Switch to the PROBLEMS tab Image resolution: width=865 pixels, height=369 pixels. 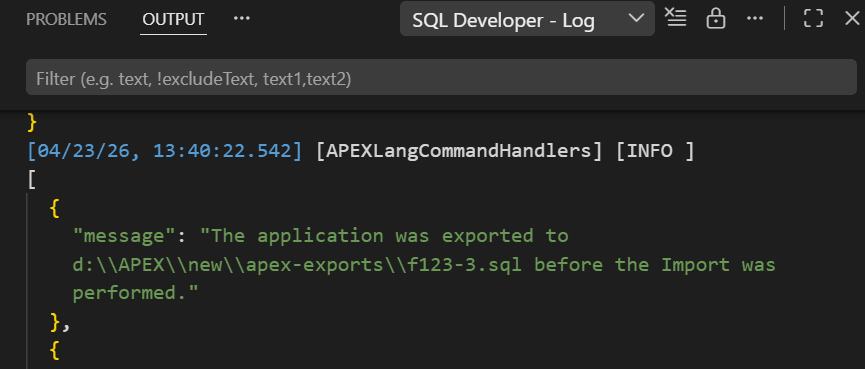[x=66, y=19]
